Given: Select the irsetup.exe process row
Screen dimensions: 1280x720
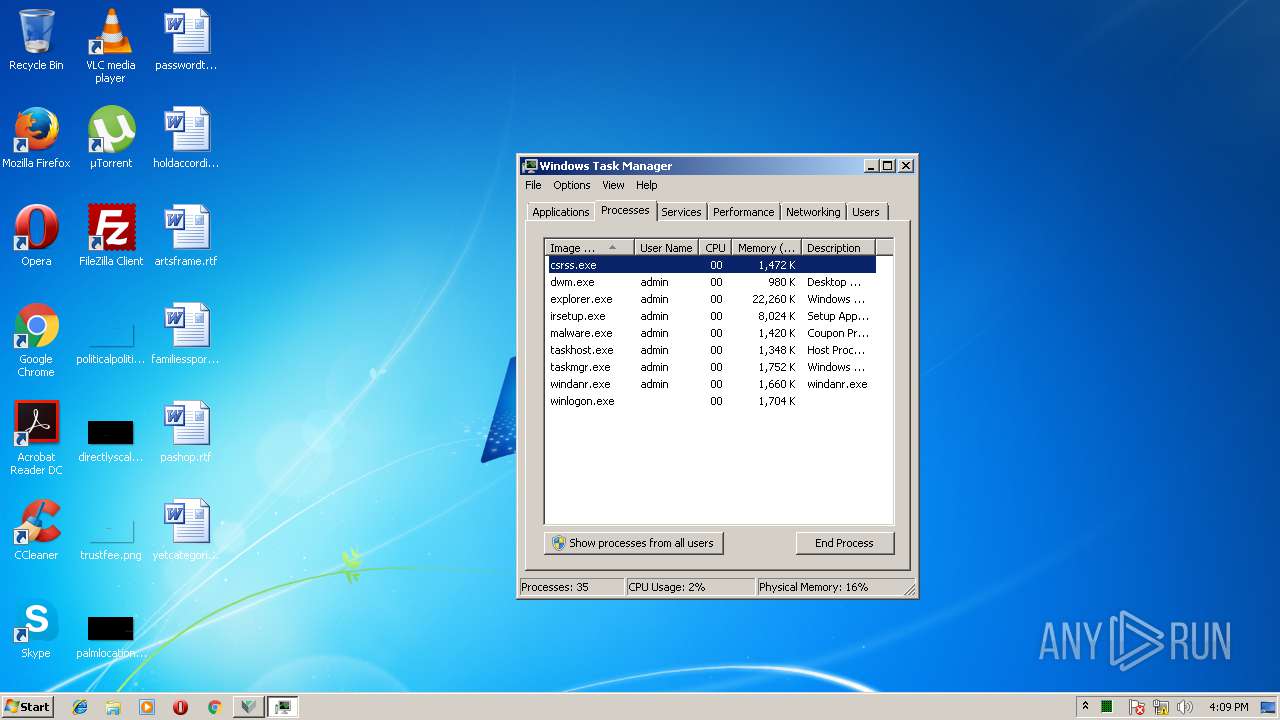Looking at the screenshot, I should click(x=711, y=316).
